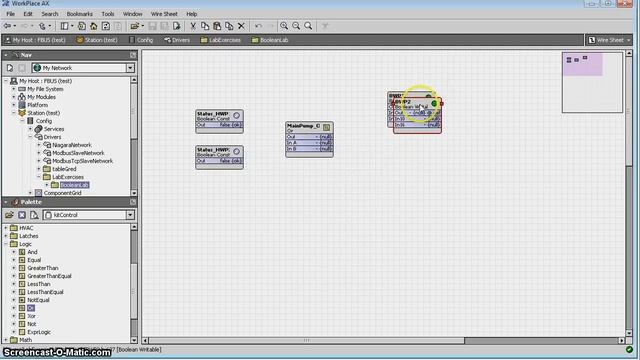Open the Search menu

tap(50, 14)
